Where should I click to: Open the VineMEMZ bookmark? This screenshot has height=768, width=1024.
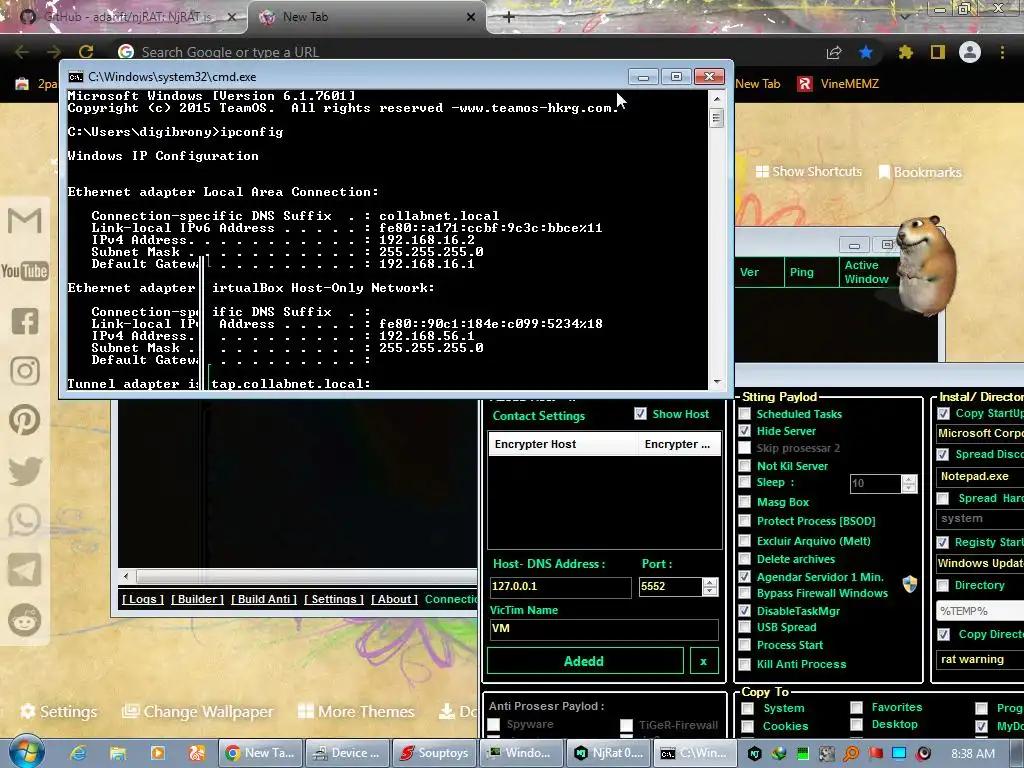pyautogui.click(x=839, y=84)
